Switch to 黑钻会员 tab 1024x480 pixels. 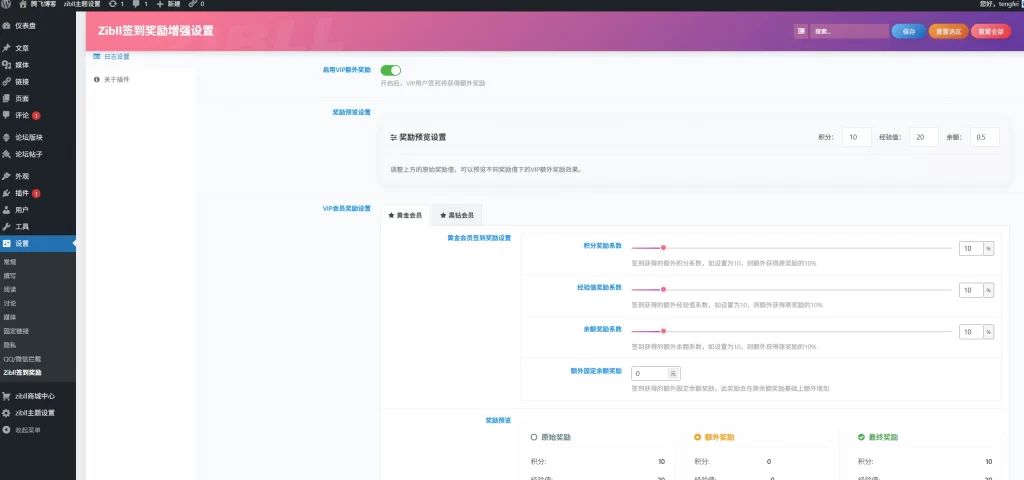coord(456,215)
